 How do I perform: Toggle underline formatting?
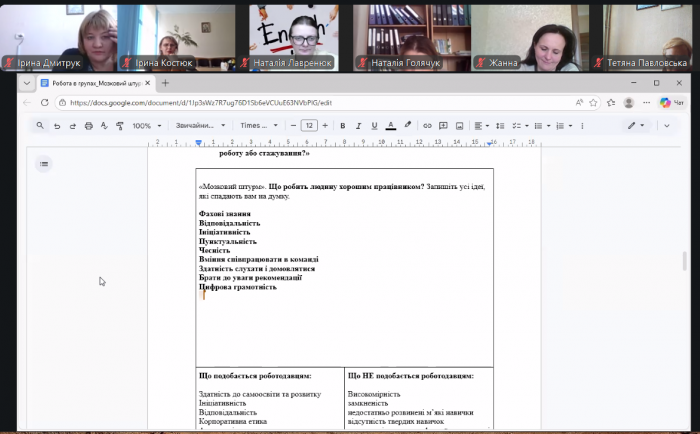point(374,126)
